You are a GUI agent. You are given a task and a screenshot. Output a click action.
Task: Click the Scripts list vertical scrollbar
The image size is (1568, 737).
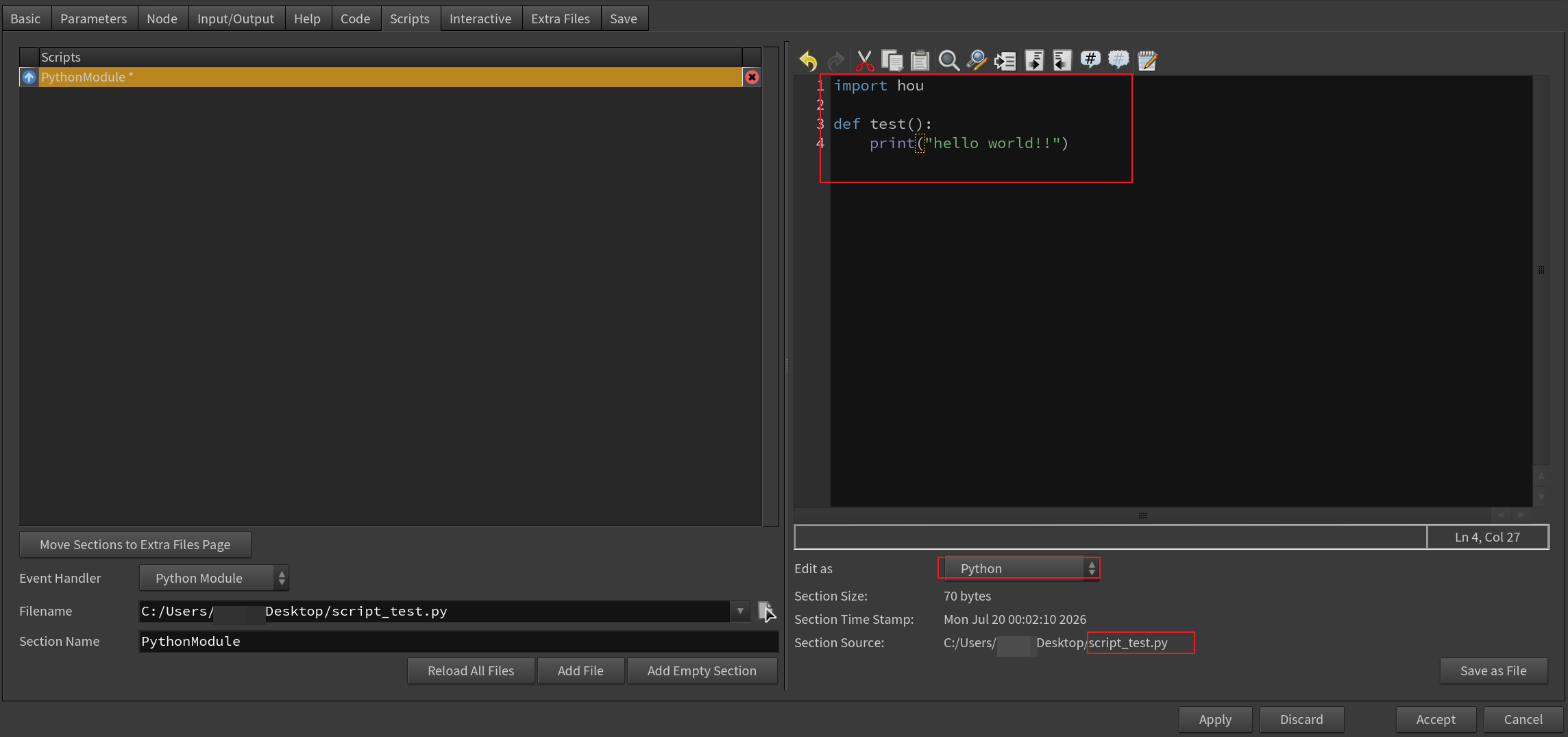[x=771, y=287]
